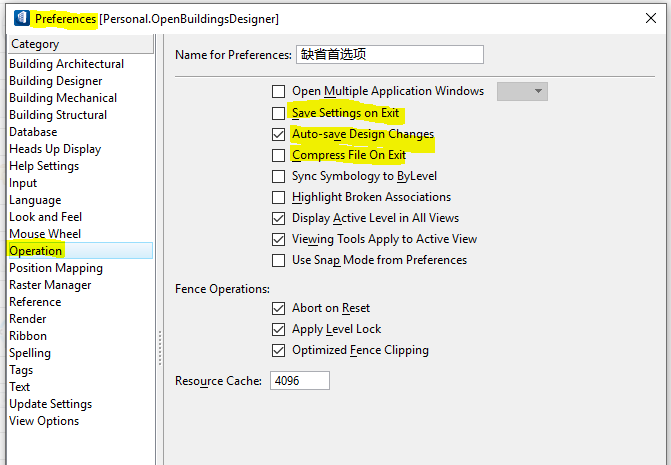Disable Display Active Level in All Views
Viewport: 671px width, 465px height.
[279, 218]
